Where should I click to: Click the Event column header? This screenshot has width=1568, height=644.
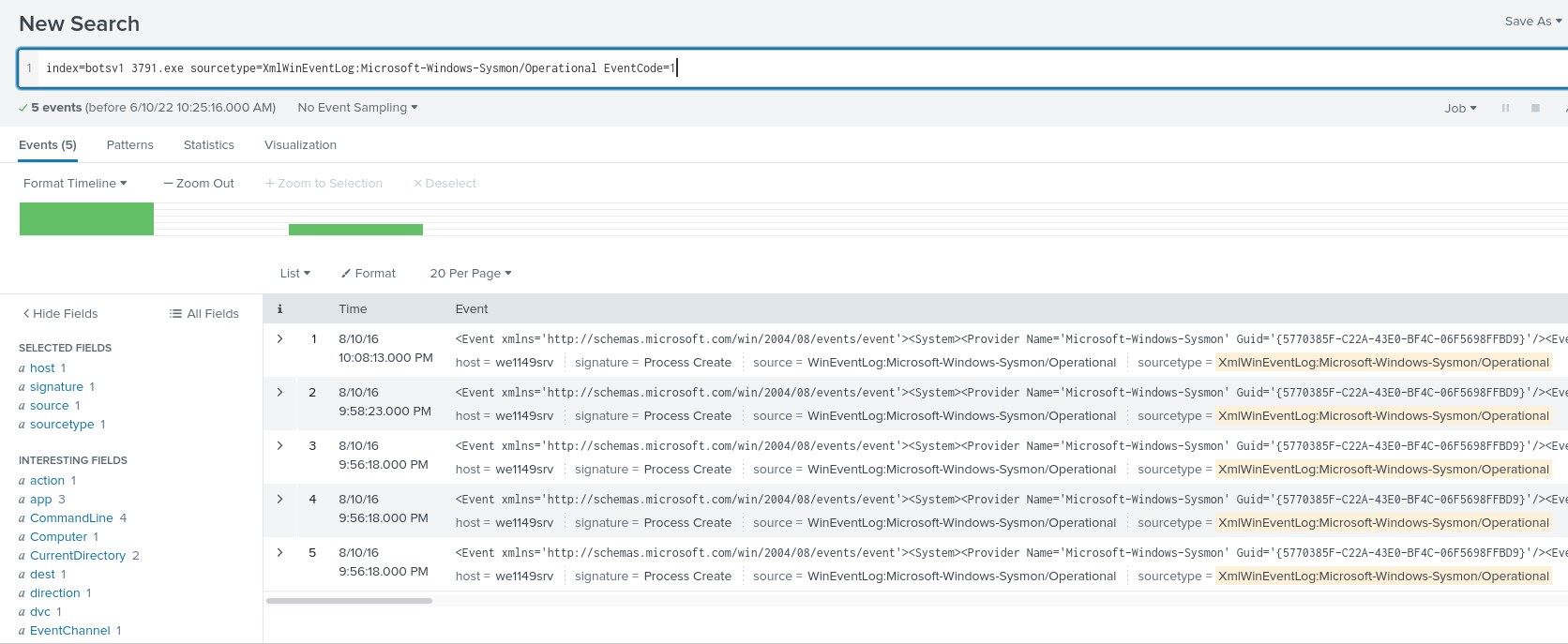tap(472, 308)
